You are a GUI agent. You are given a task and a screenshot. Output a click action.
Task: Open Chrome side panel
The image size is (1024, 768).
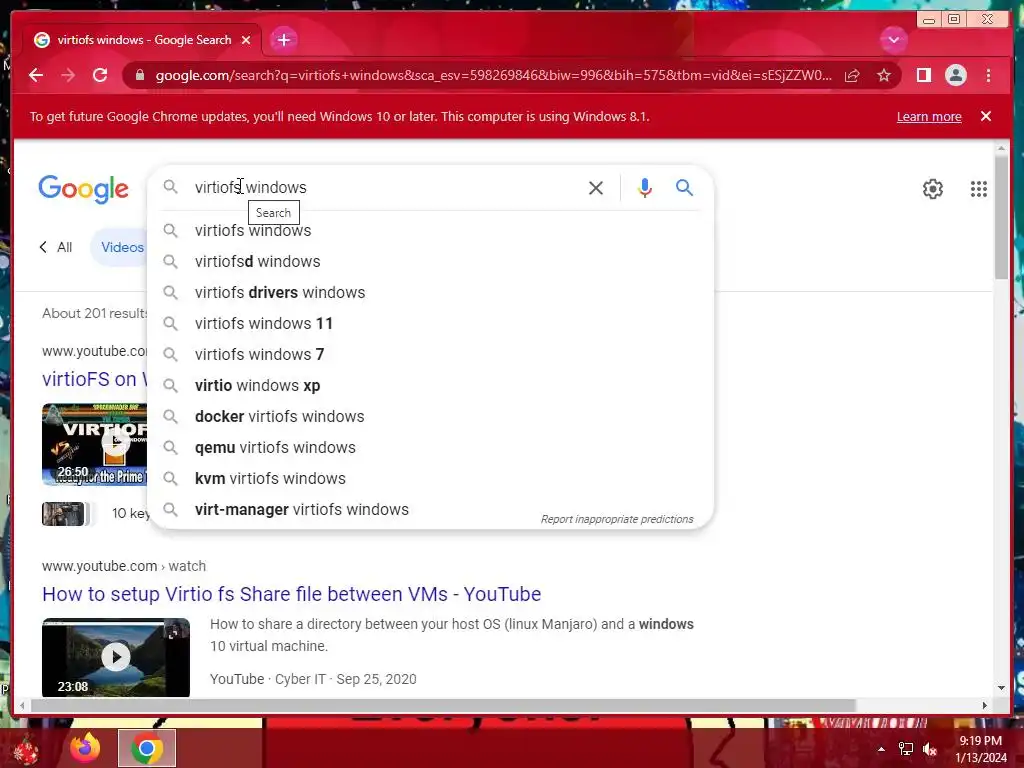[923, 75]
